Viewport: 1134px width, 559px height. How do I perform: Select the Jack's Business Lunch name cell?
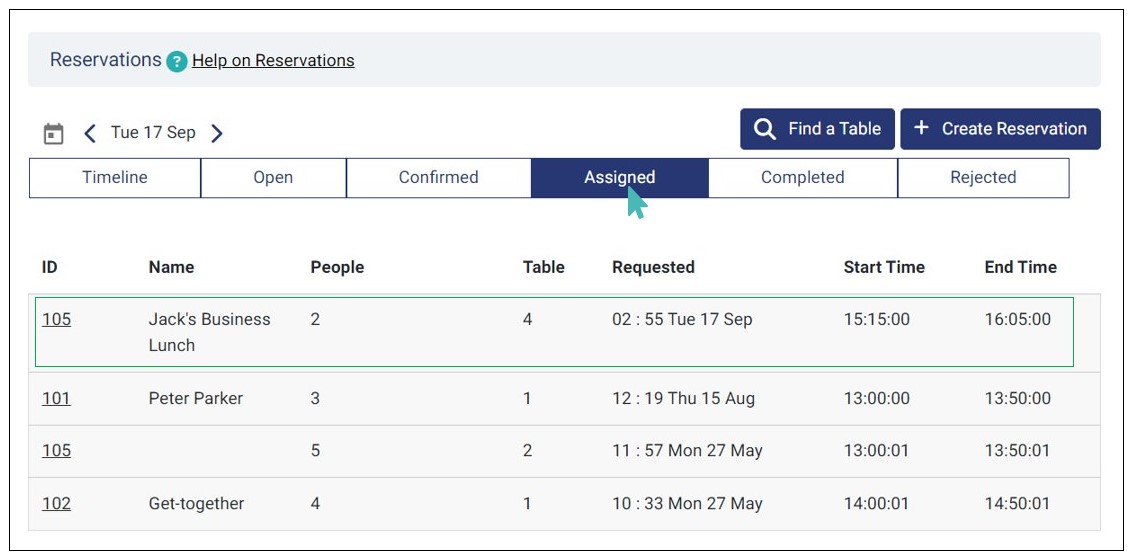tap(209, 332)
